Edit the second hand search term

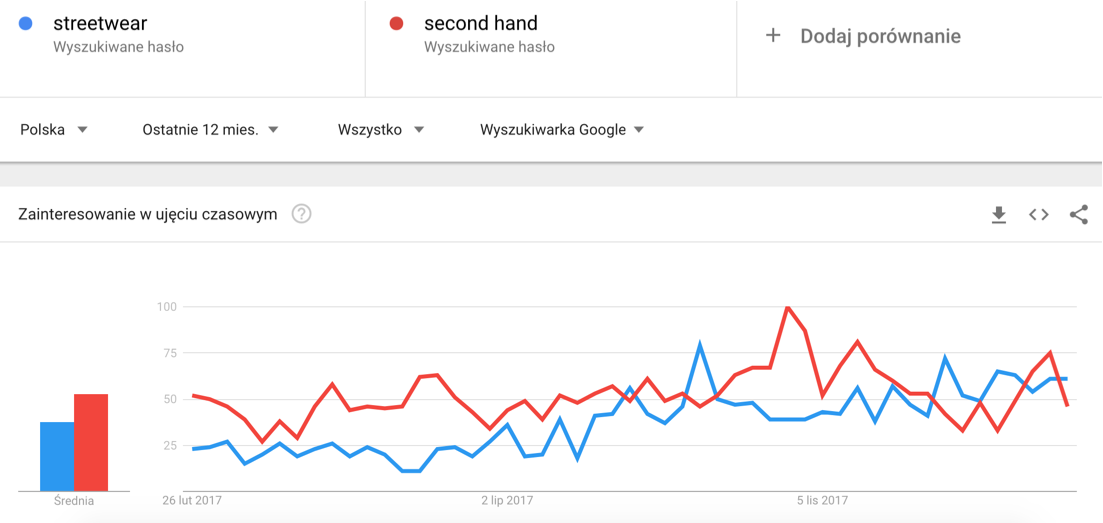pyautogui.click(x=480, y=23)
